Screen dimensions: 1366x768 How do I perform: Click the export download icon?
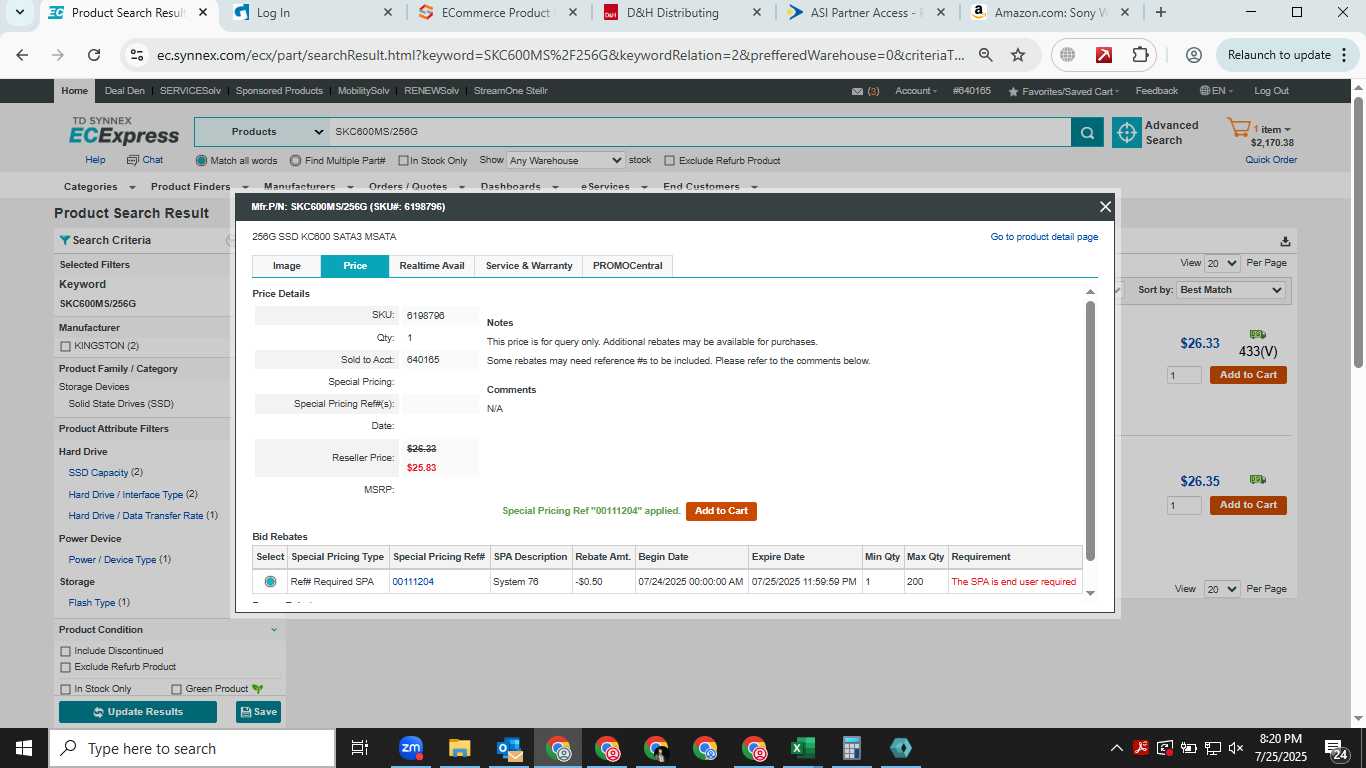click(x=1285, y=241)
